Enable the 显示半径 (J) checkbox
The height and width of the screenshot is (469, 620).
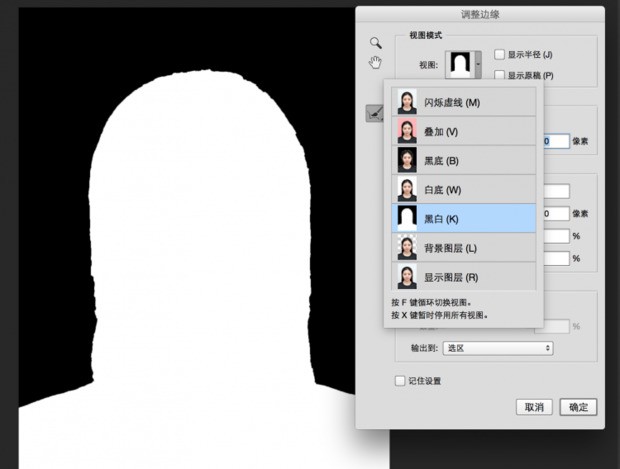(x=500, y=54)
